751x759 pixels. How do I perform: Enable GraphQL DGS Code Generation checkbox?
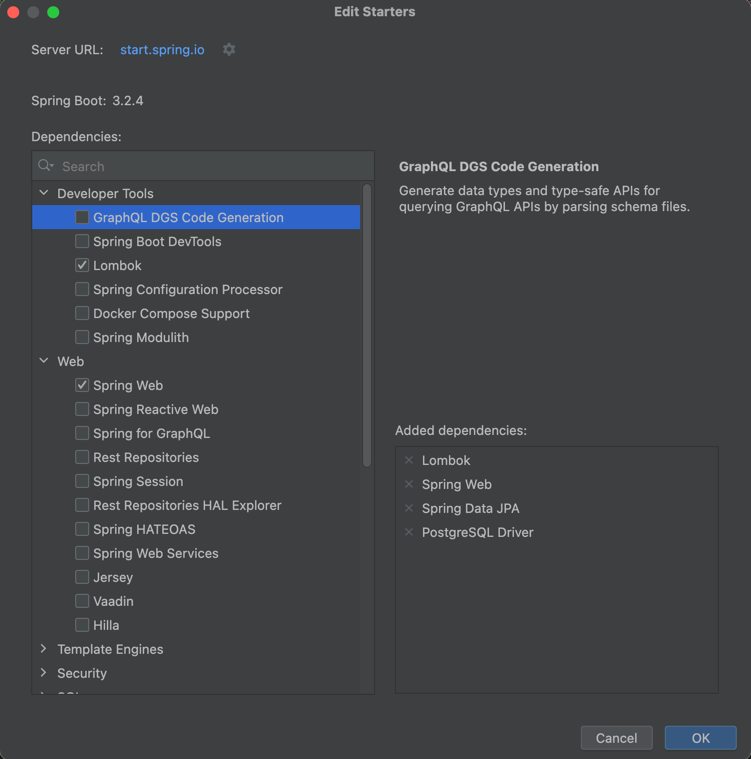82,217
